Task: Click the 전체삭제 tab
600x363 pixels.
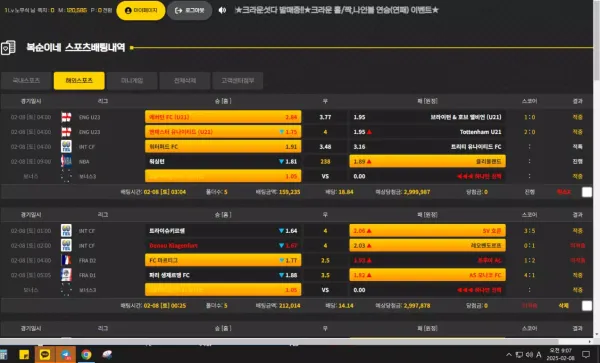Action: click(185, 81)
